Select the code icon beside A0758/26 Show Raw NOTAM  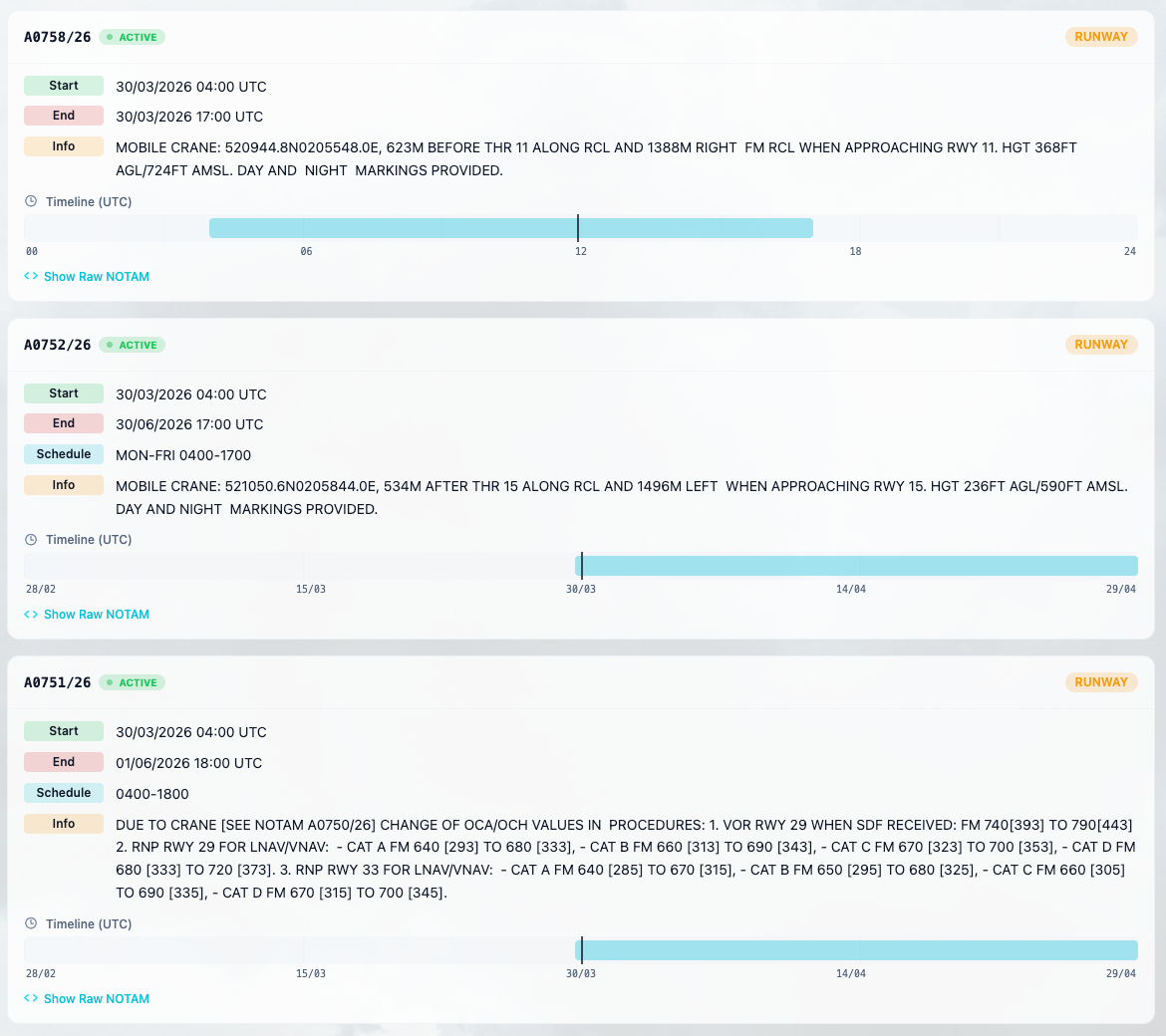pos(30,276)
